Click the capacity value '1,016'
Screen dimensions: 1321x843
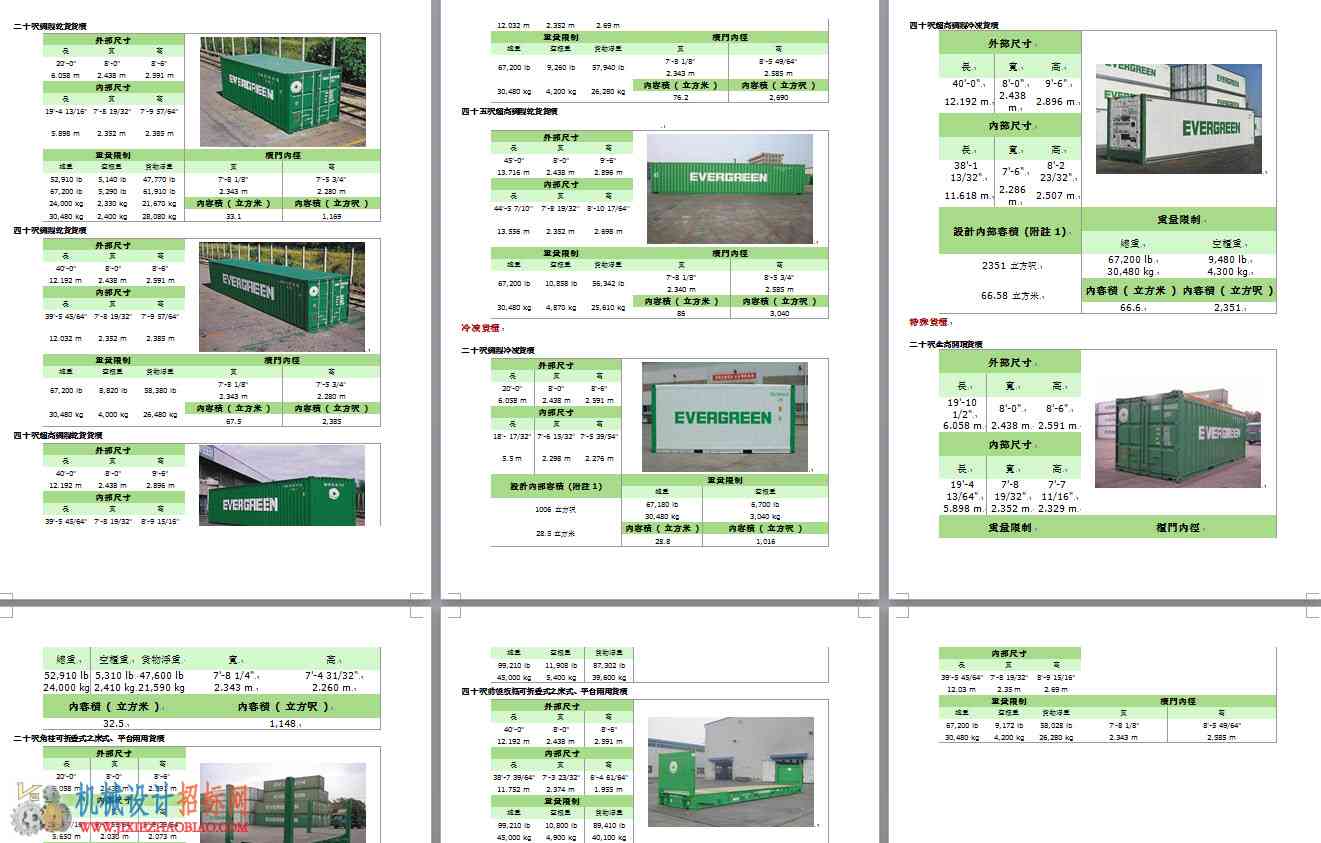[765, 540]
